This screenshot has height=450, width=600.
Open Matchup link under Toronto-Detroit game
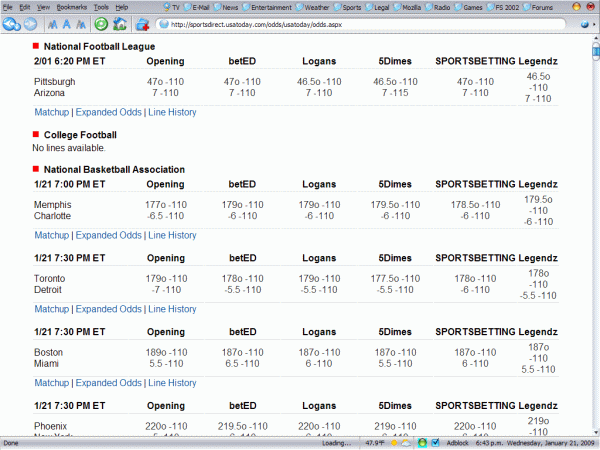tap(52, 309)
